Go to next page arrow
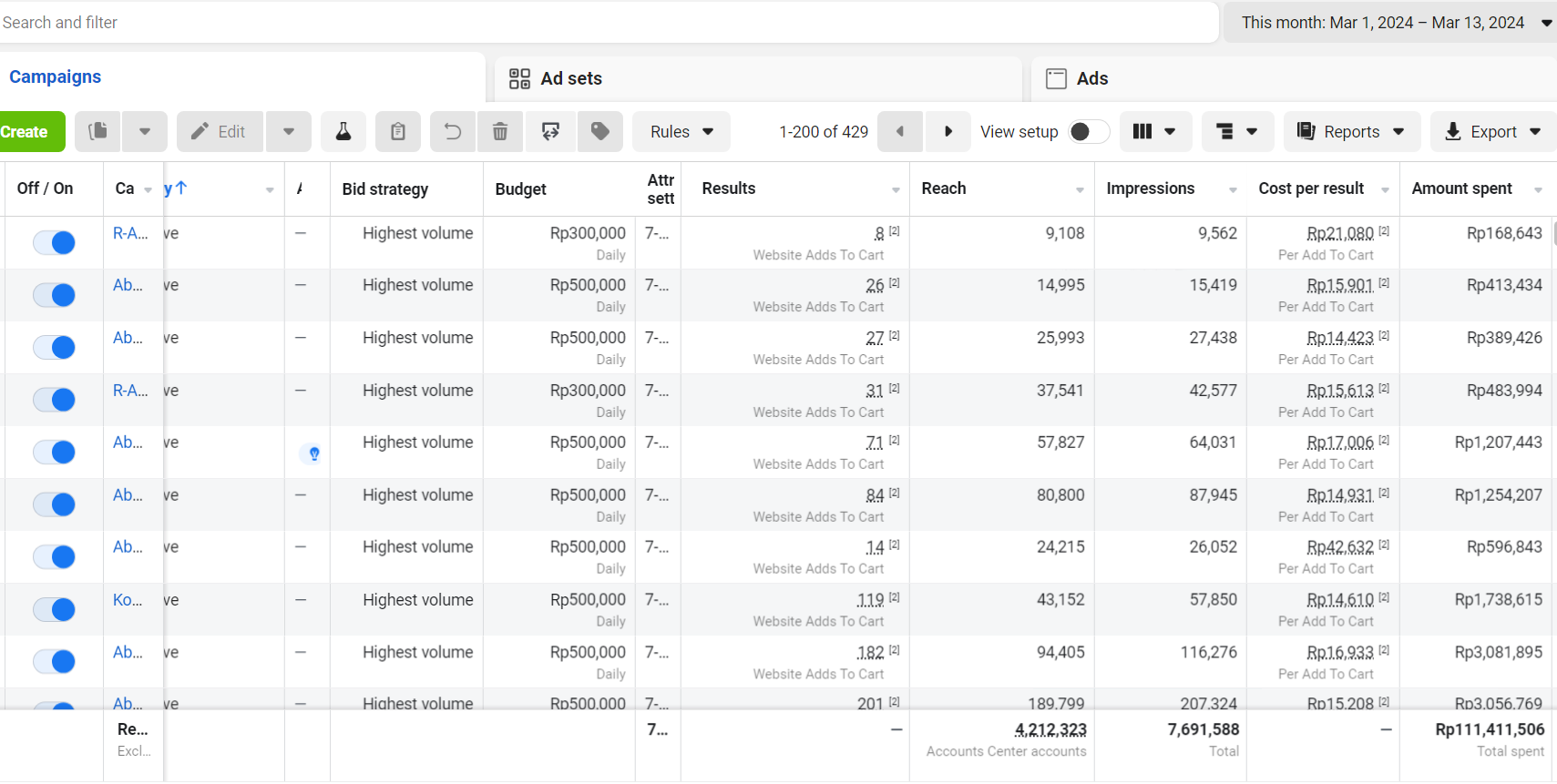This screenshot has height=784, width=1557. [948, 132]
